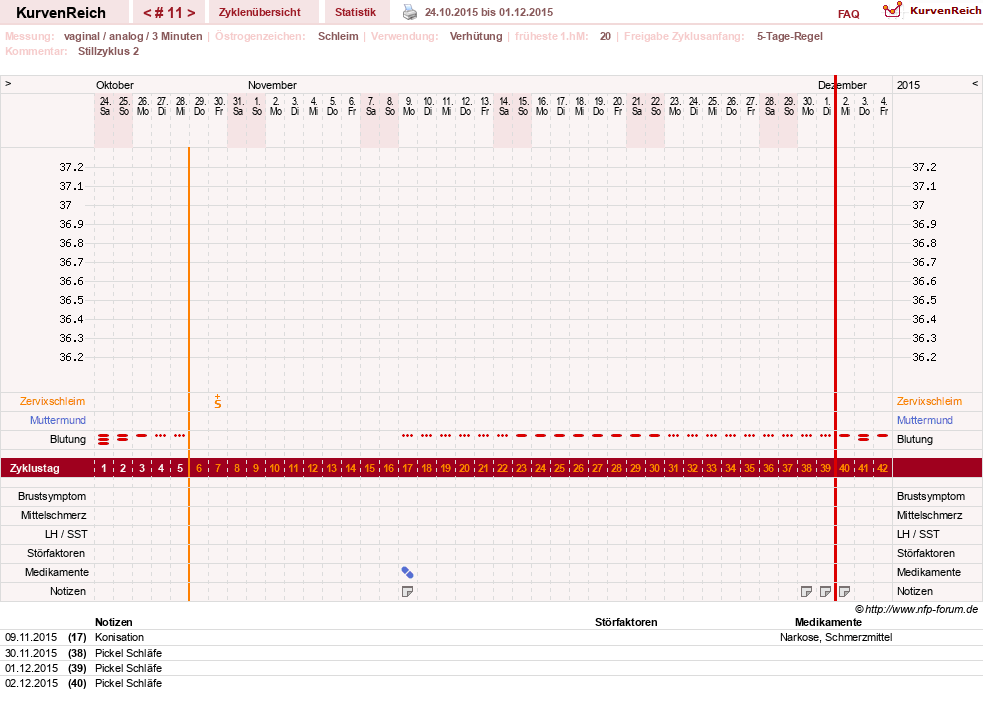
Task: Select cycle day 17 in the Zyklustag bar
Action: 407,468
